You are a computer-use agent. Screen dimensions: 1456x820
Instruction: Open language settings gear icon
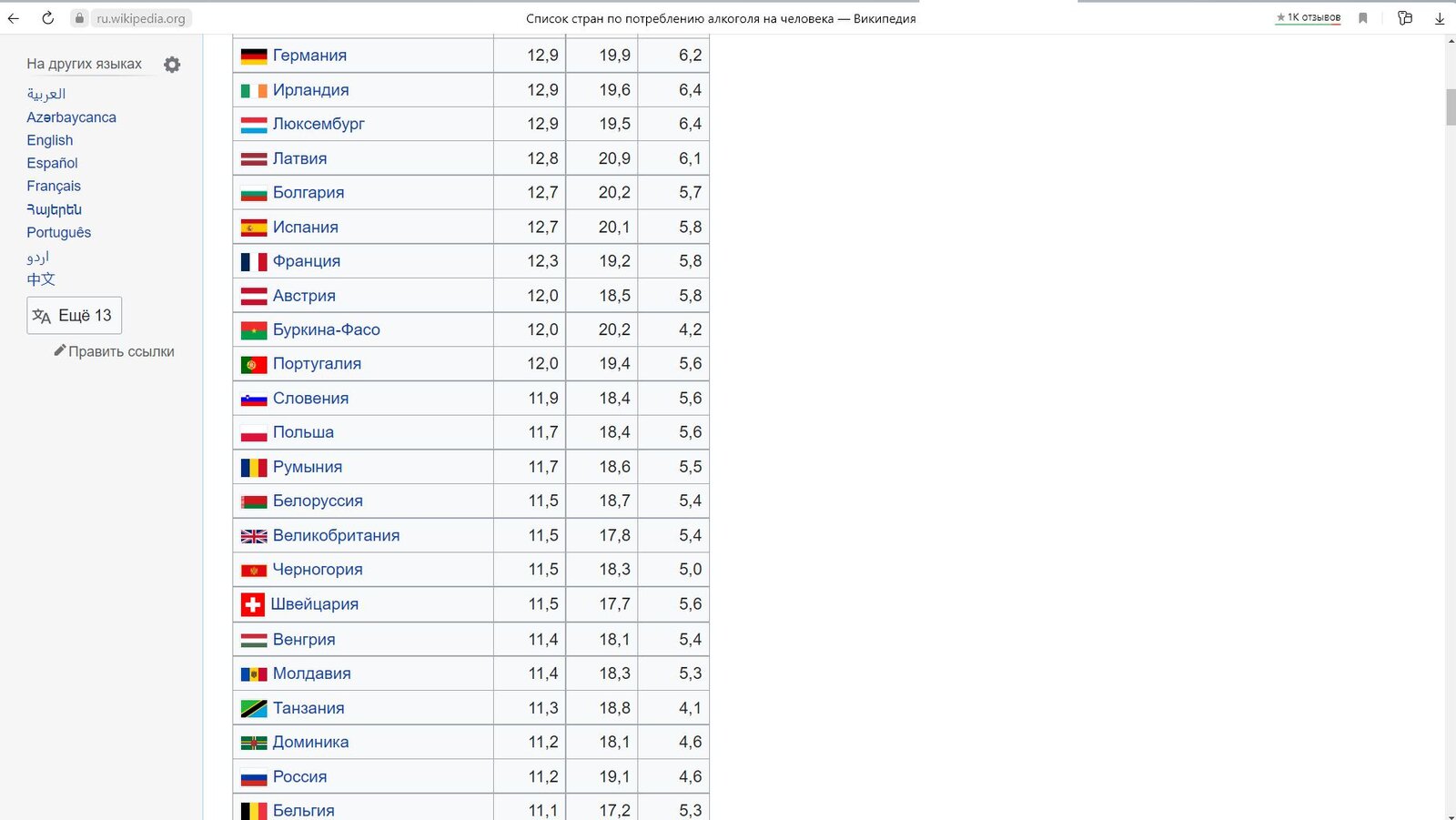point(172,65)
